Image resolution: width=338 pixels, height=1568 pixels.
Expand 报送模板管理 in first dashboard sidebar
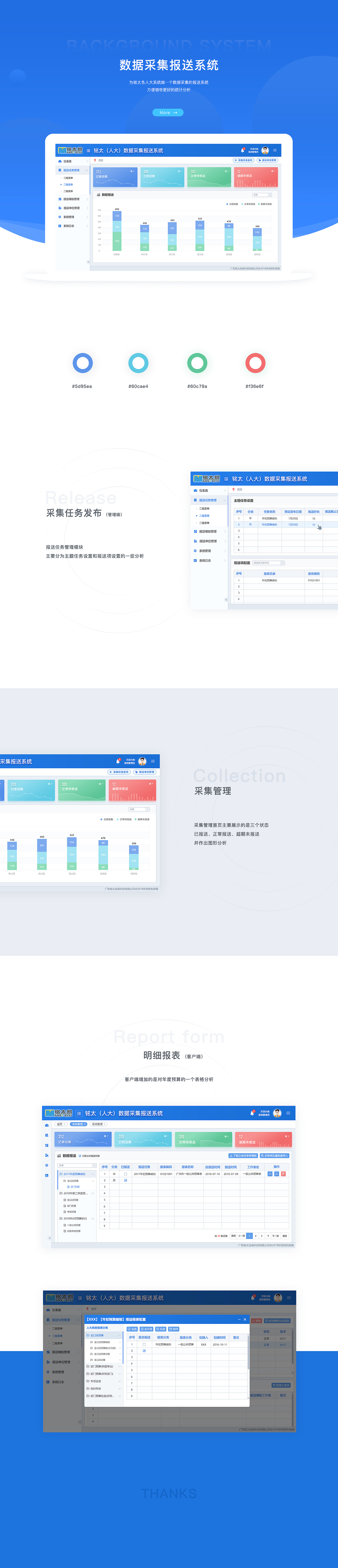tap(72, 199)
